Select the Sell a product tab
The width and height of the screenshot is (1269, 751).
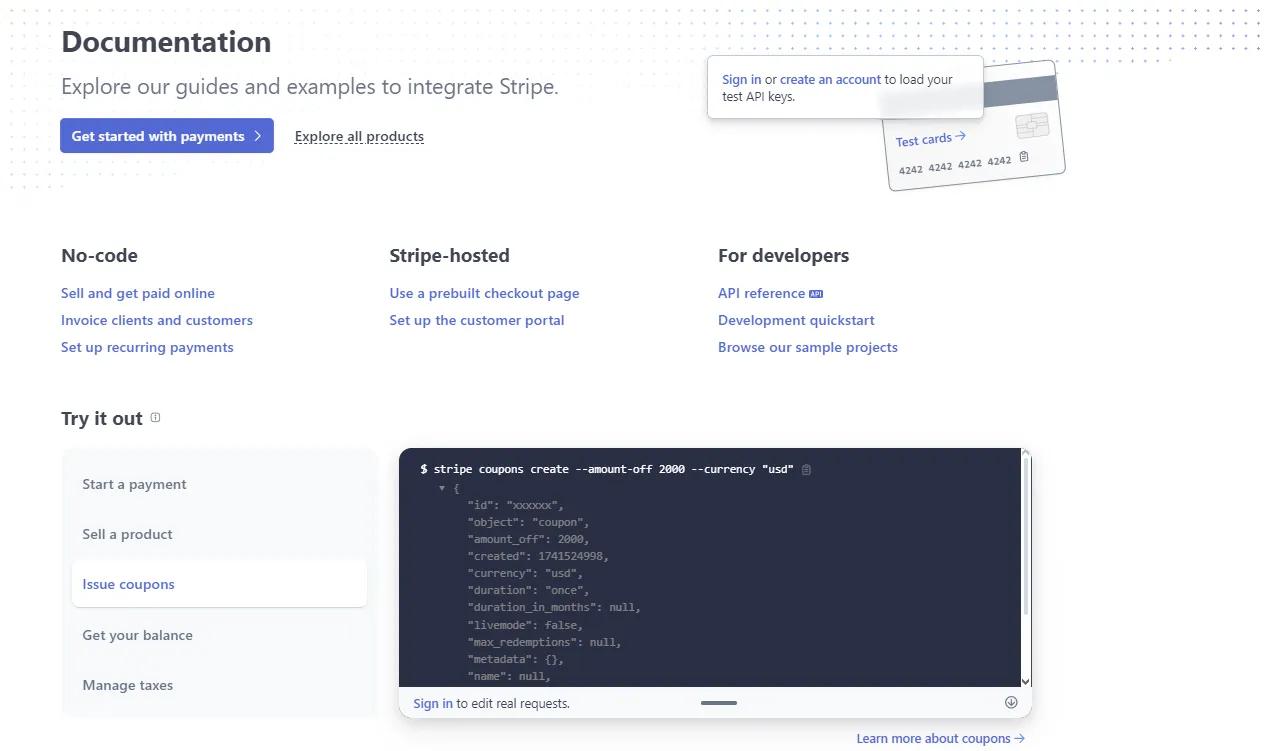219,534
